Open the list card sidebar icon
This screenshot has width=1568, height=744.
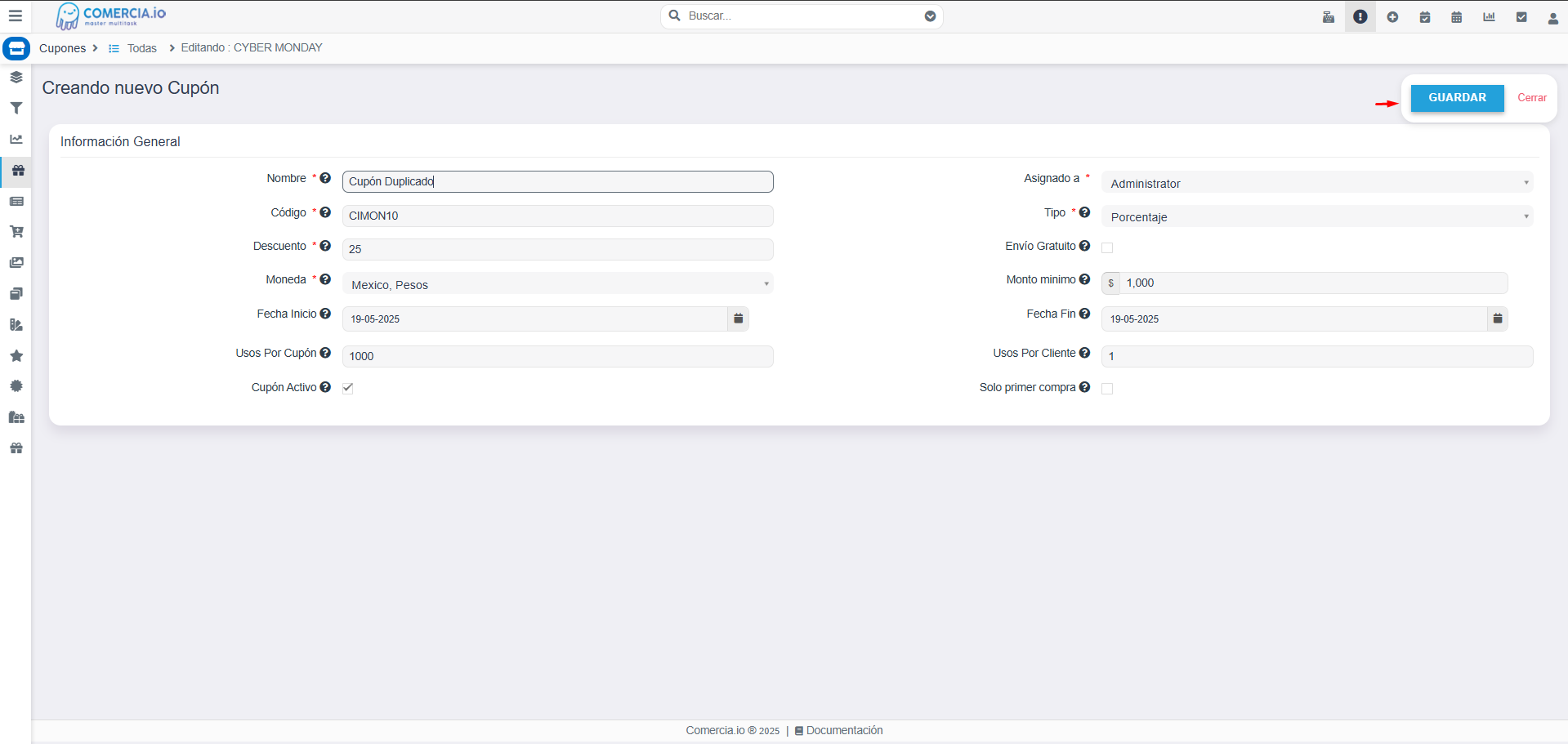pyautogui.click(x=16, y=201)
